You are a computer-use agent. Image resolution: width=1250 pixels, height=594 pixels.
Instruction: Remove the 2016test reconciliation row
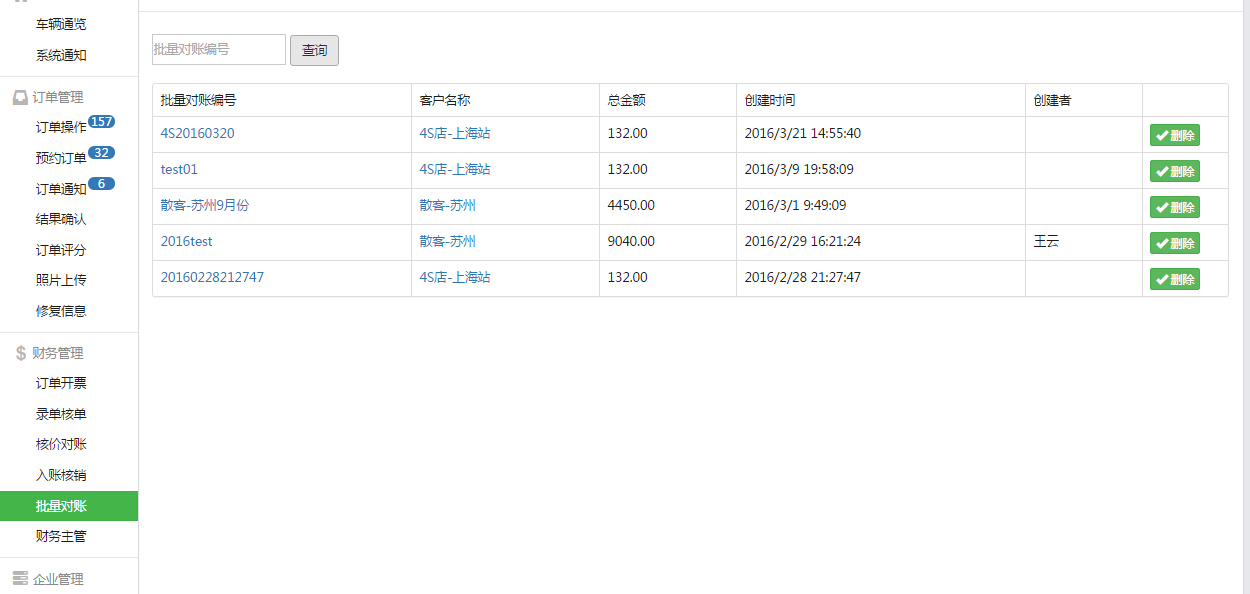coord(1174,244)
